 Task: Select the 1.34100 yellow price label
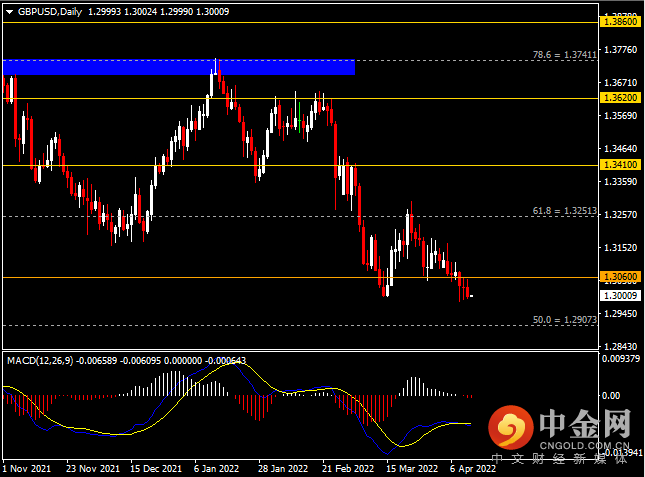tap(620, 165)
